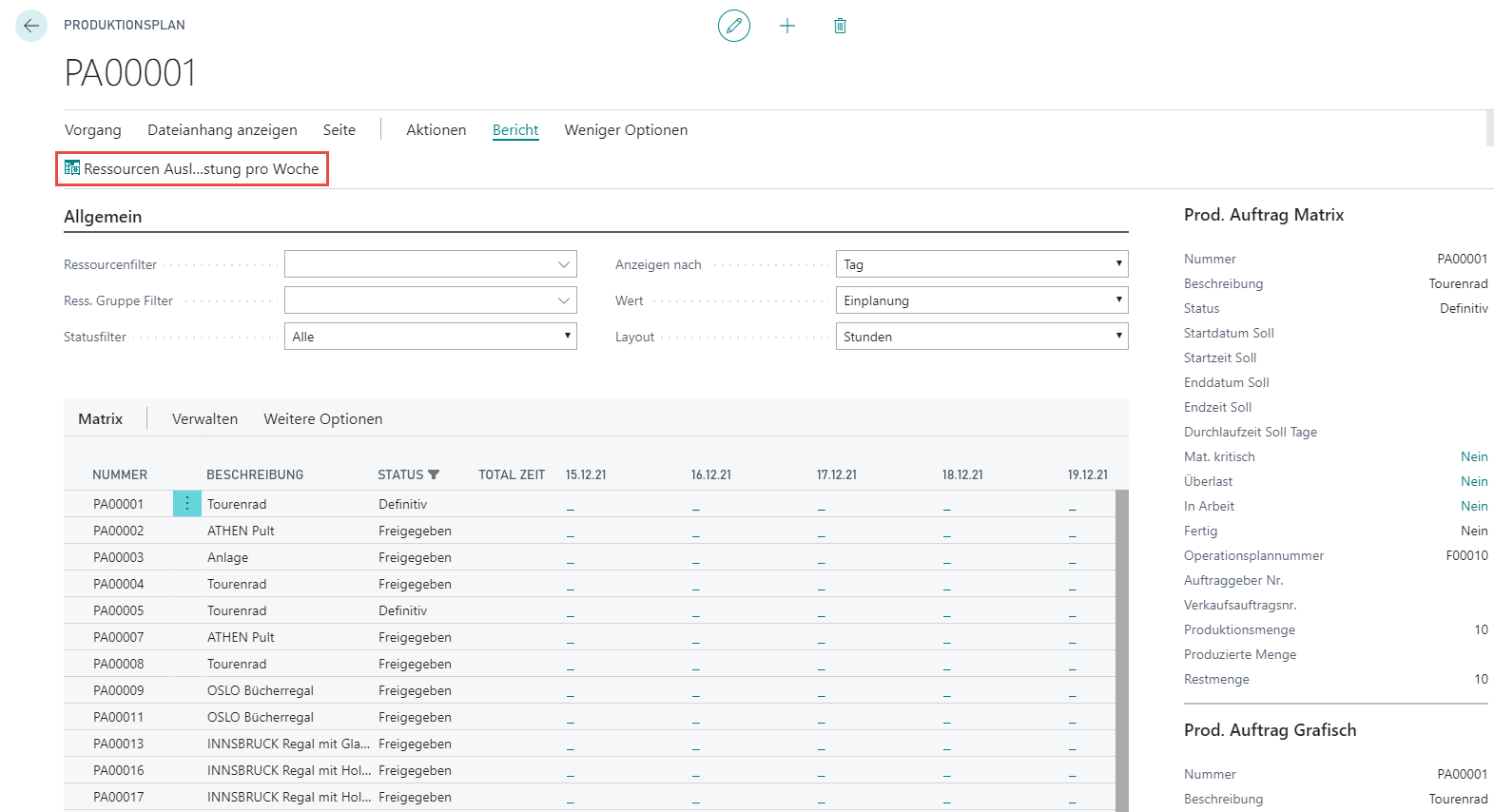This screenshot has height=812, width=1494.
Task: Select row number PA00011
Action: 119,717
